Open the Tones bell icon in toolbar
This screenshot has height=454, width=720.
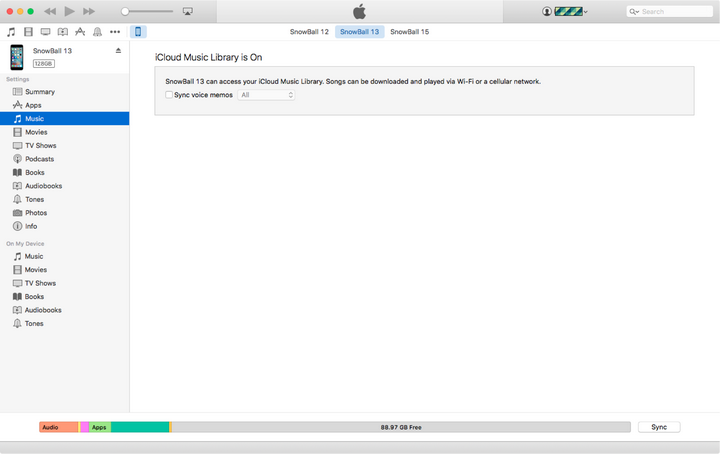(97, 32)
